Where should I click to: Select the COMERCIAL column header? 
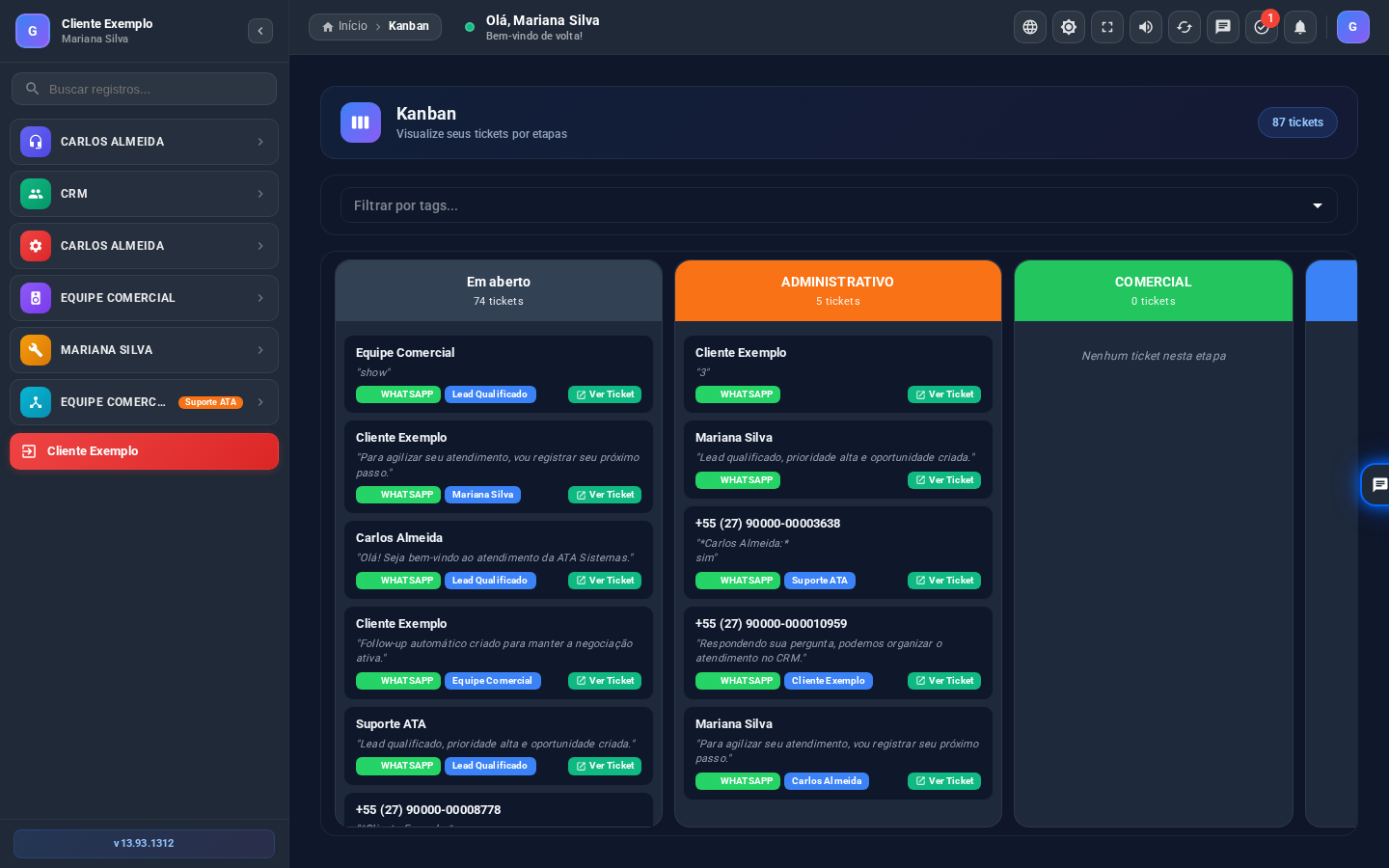pos(1154,290)
